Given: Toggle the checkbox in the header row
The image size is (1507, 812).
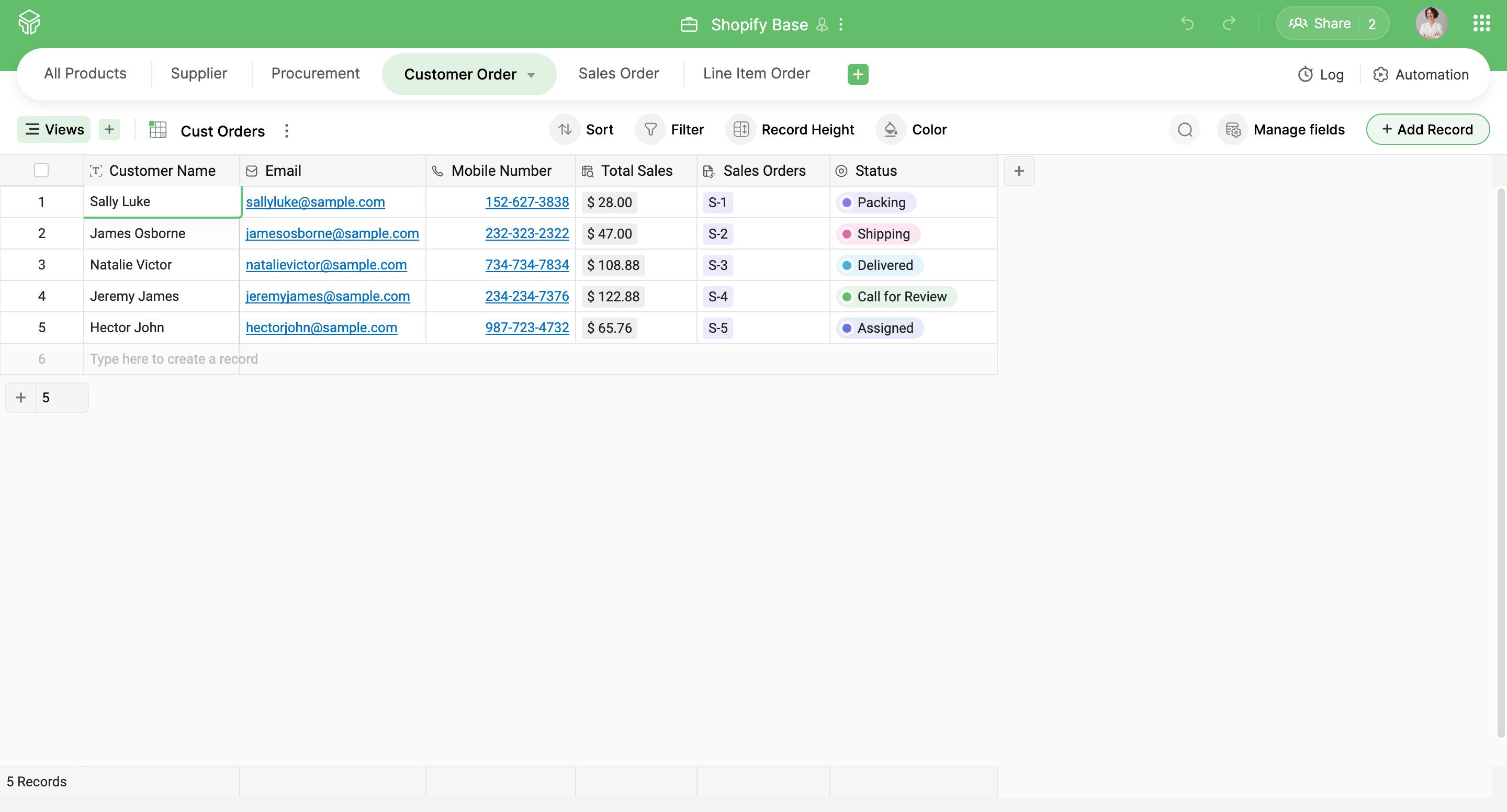Looking at the screenshot, I should click(x=41, y=170).
